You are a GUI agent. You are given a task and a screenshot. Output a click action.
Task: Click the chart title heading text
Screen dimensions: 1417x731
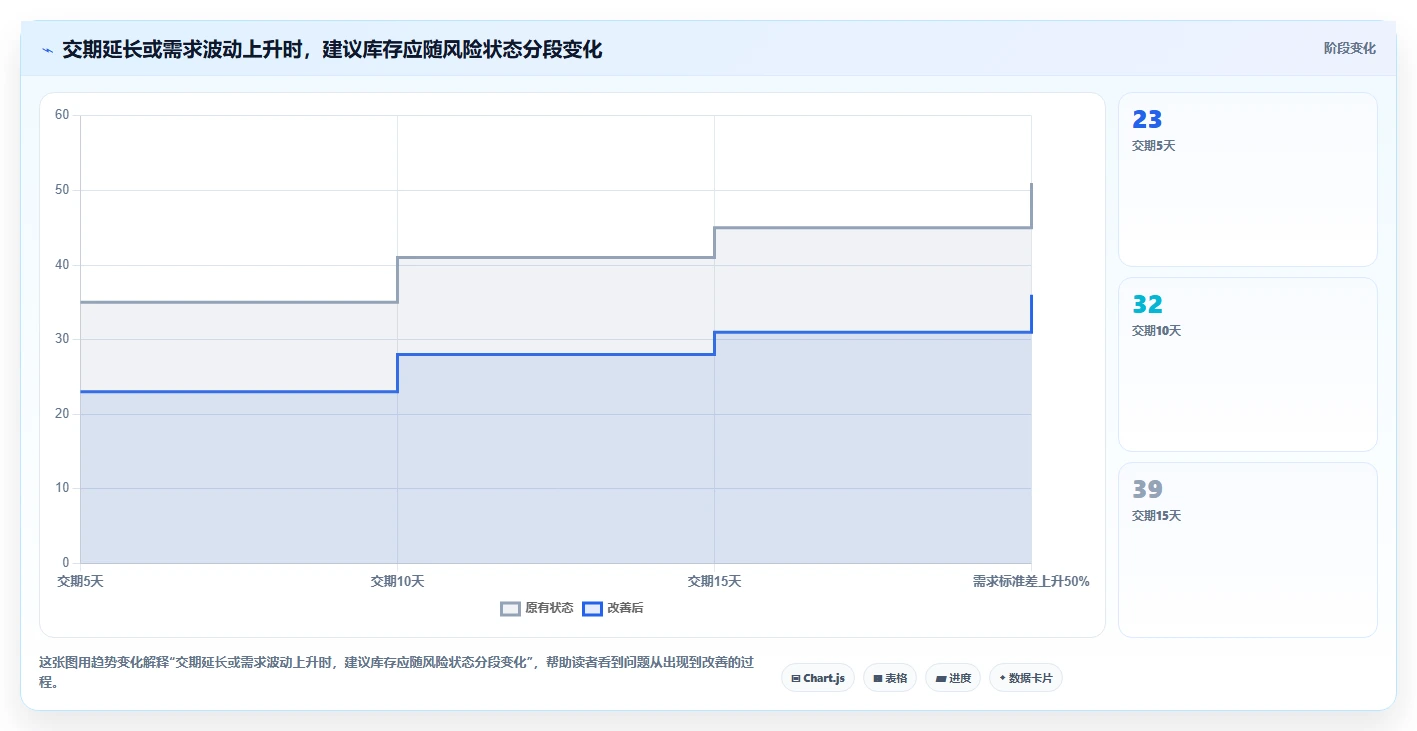(x=332, y=49)
